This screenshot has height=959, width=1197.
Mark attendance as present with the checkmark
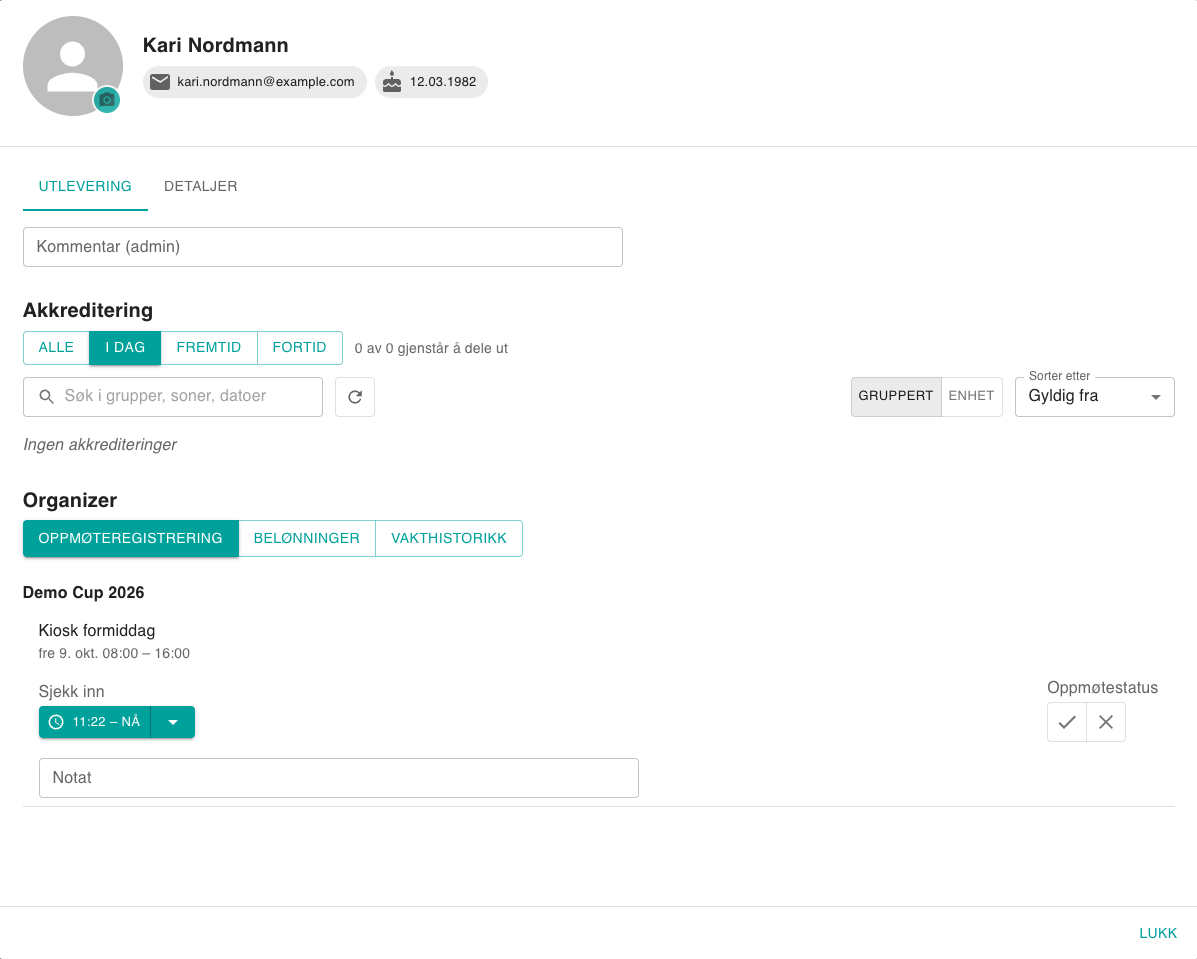[x=1066, y=722]
